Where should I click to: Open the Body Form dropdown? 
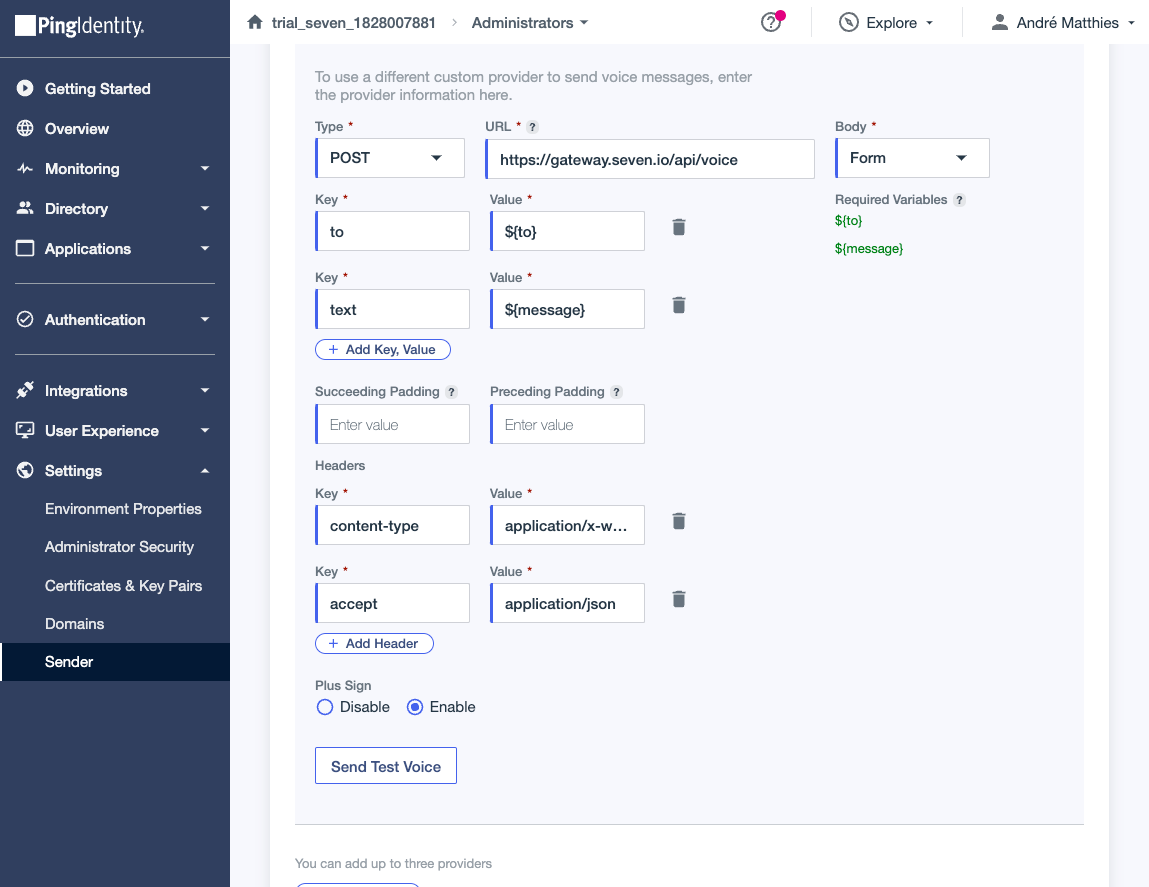911,158
